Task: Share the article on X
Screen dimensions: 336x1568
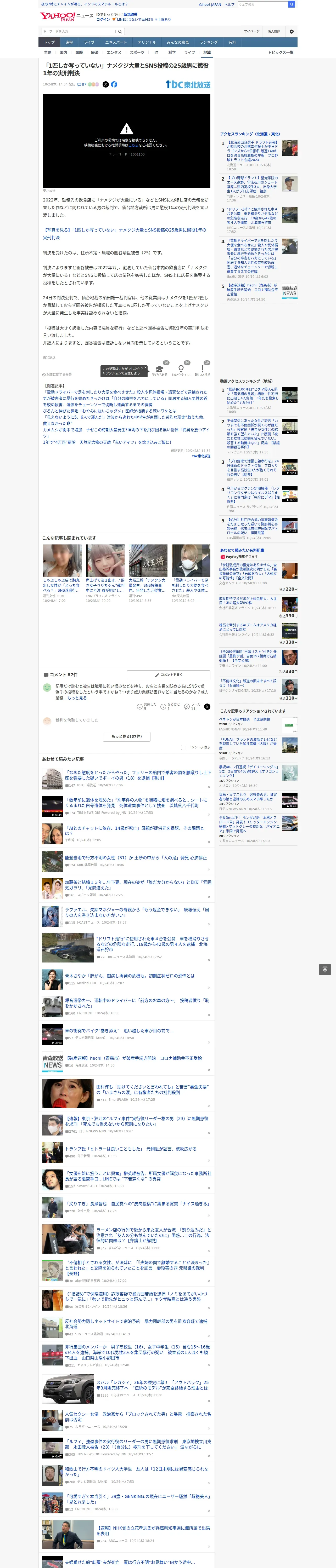Action: click(x=105, y=85)
